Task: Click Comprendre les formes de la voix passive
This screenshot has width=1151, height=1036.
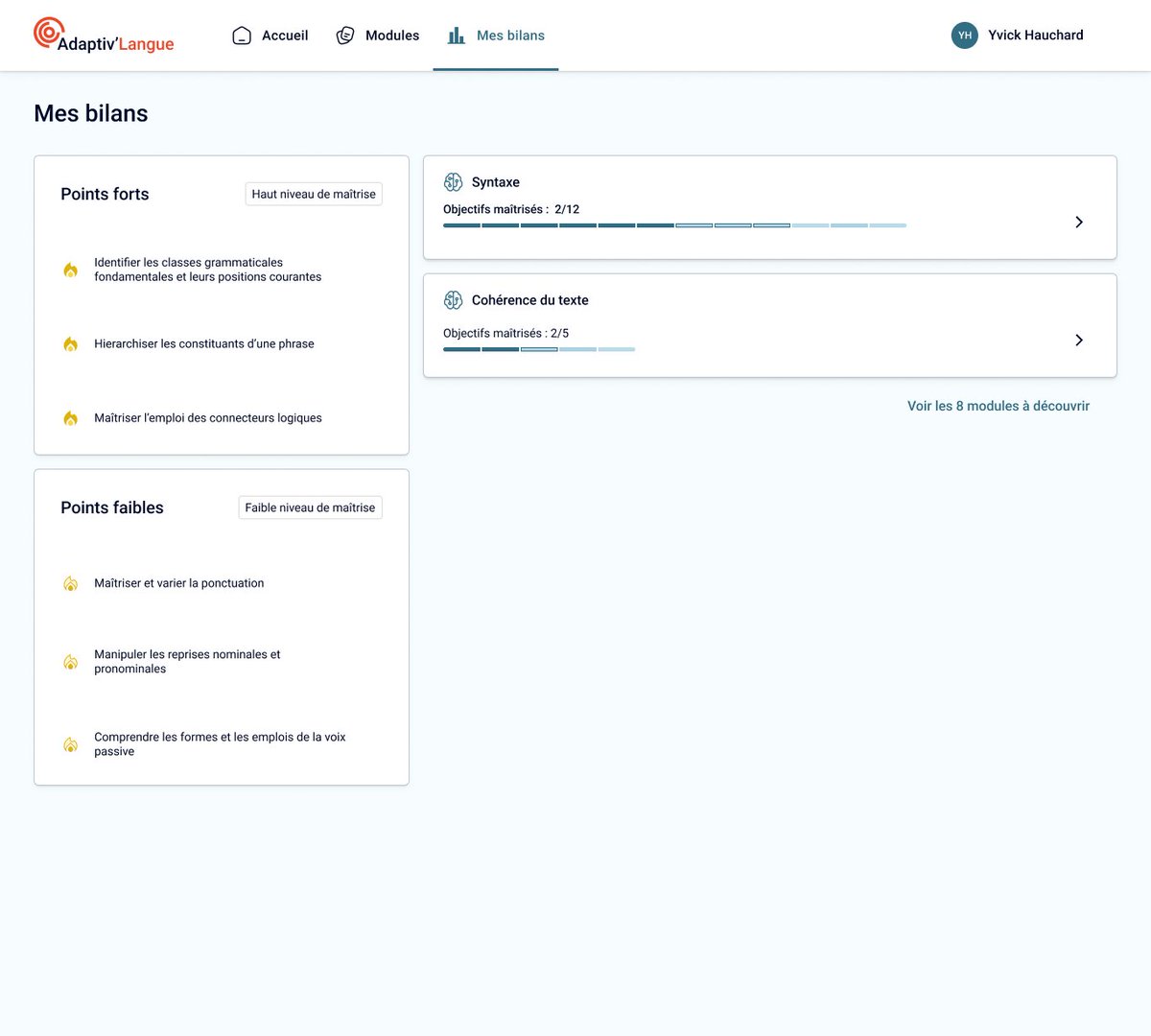Action: click(x=220, y=744)
